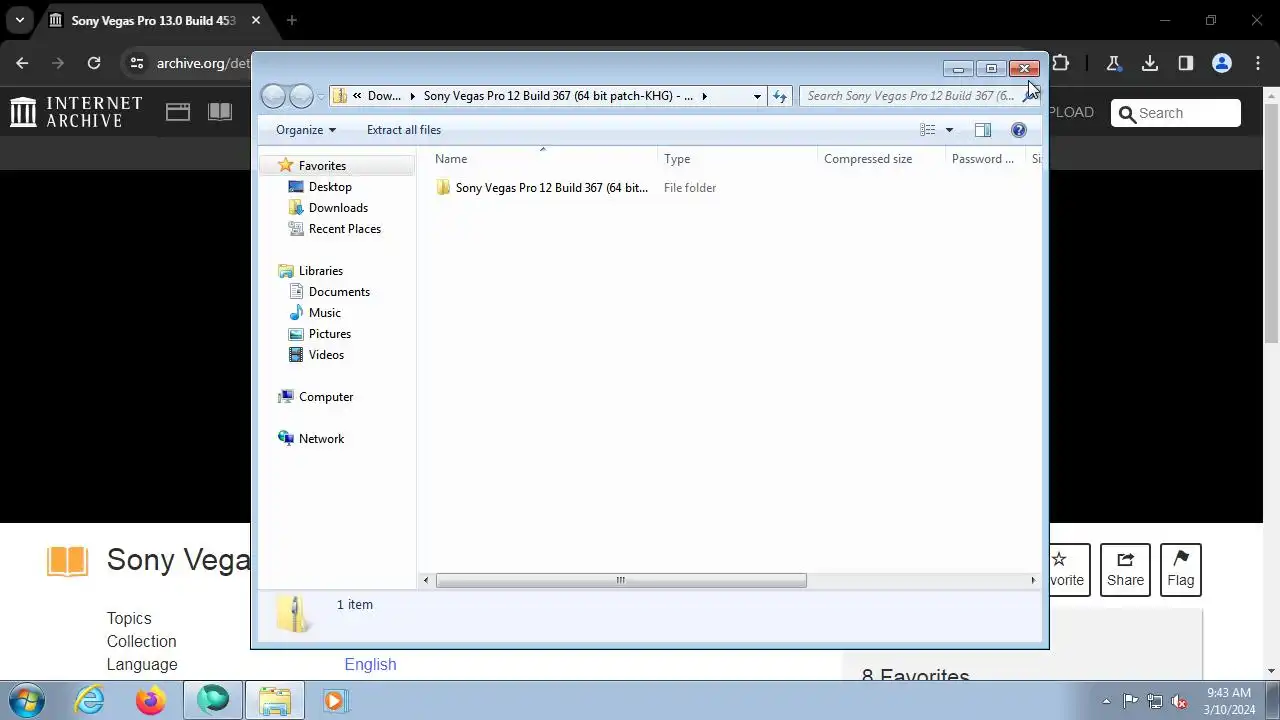This screenshot has height=720, width=1280.
Task: Select Recent Places in navigation pane
Action: point(345,229)
